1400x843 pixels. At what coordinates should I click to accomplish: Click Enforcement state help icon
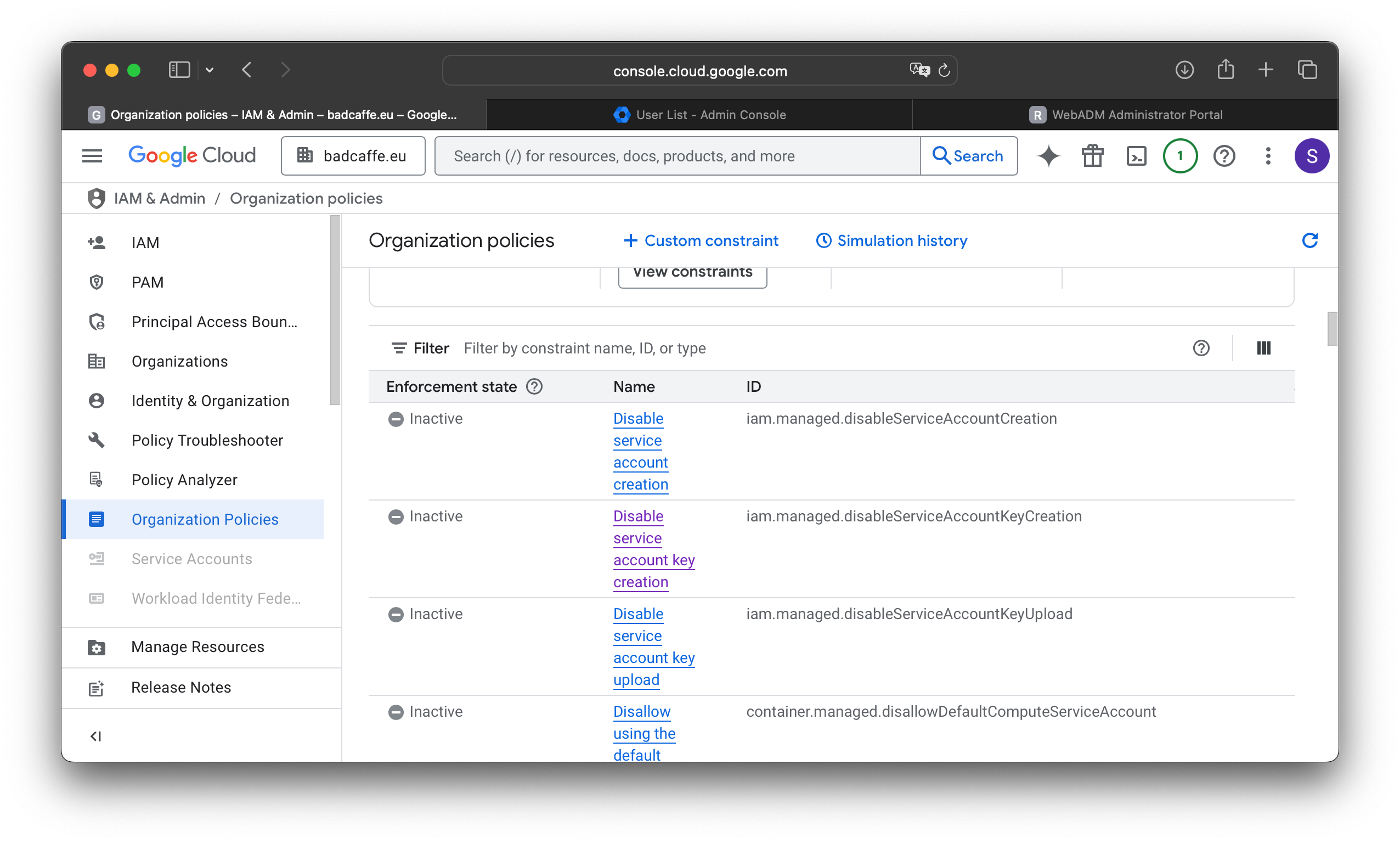(534, 386)
